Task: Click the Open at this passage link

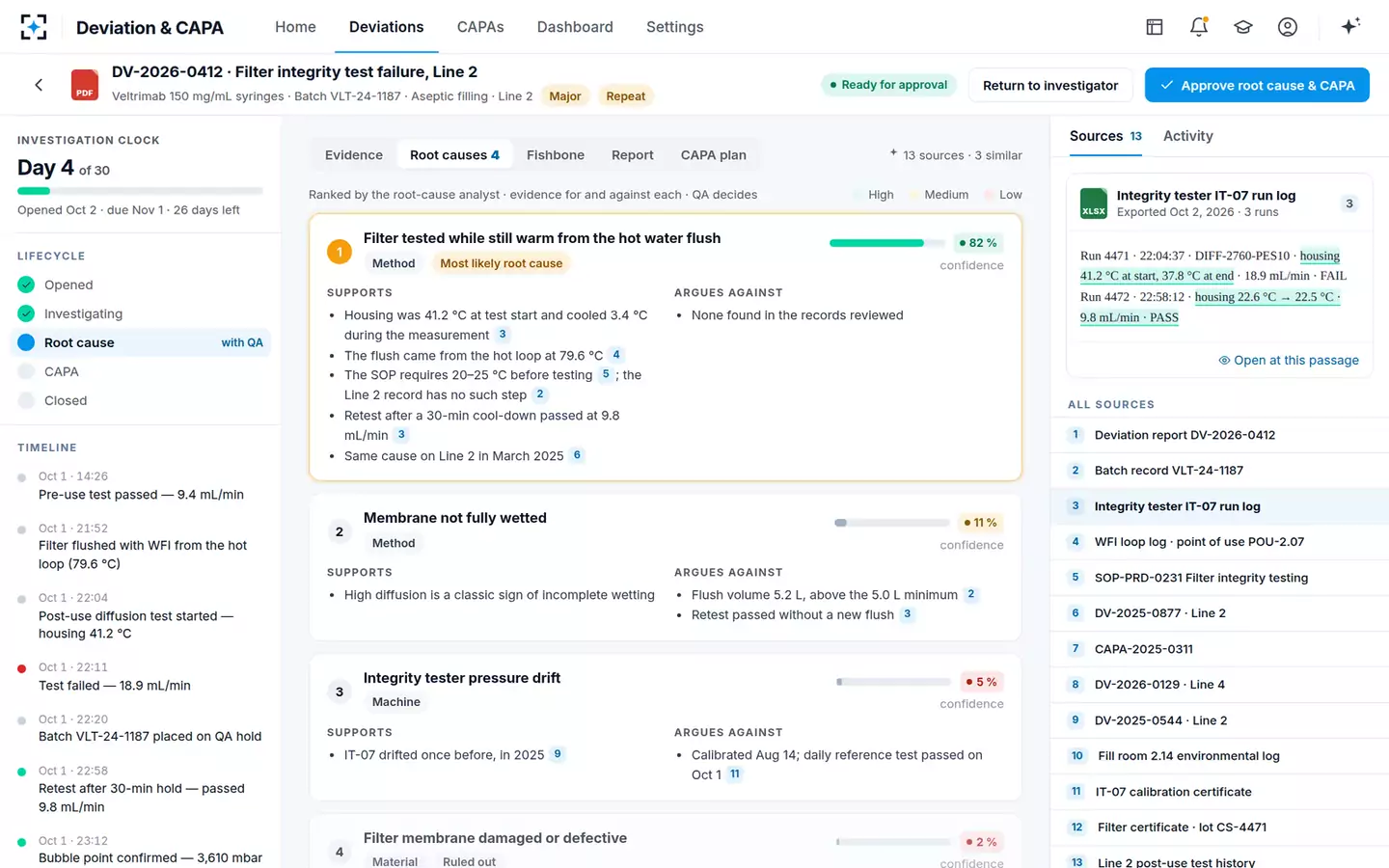Action: (x=1289, y=360)
